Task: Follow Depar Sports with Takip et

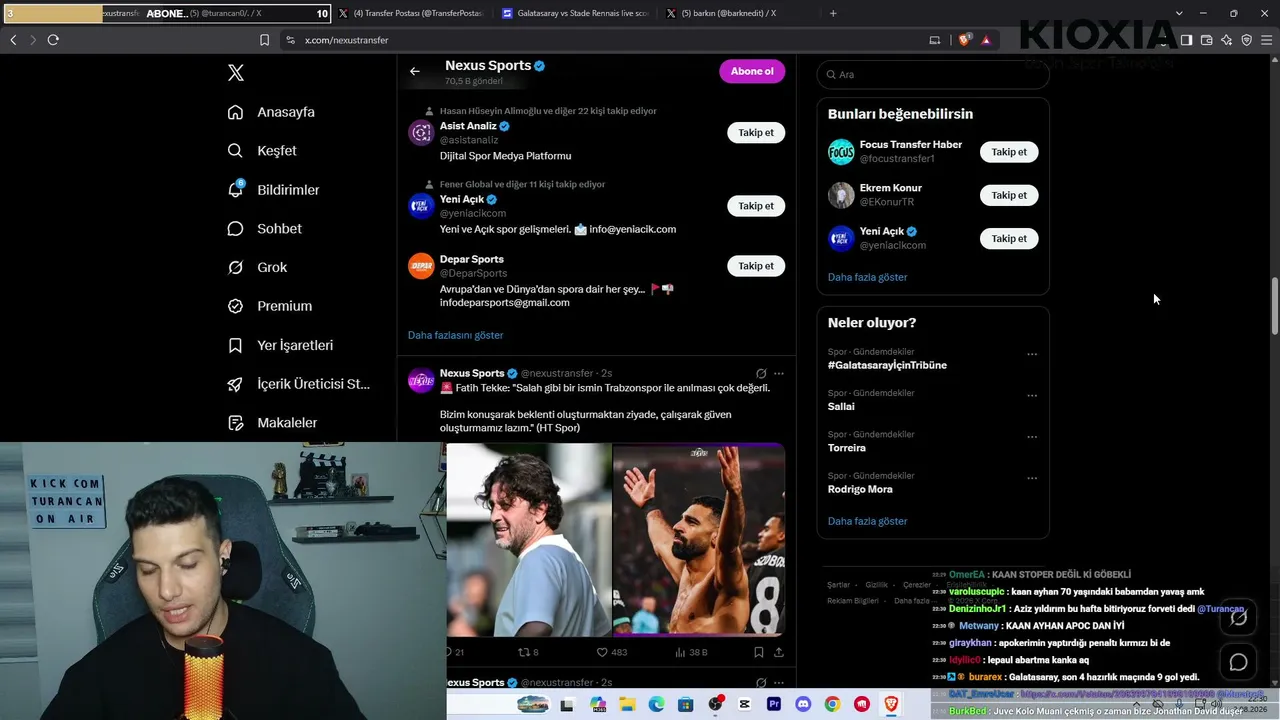Action: point(756,266)
